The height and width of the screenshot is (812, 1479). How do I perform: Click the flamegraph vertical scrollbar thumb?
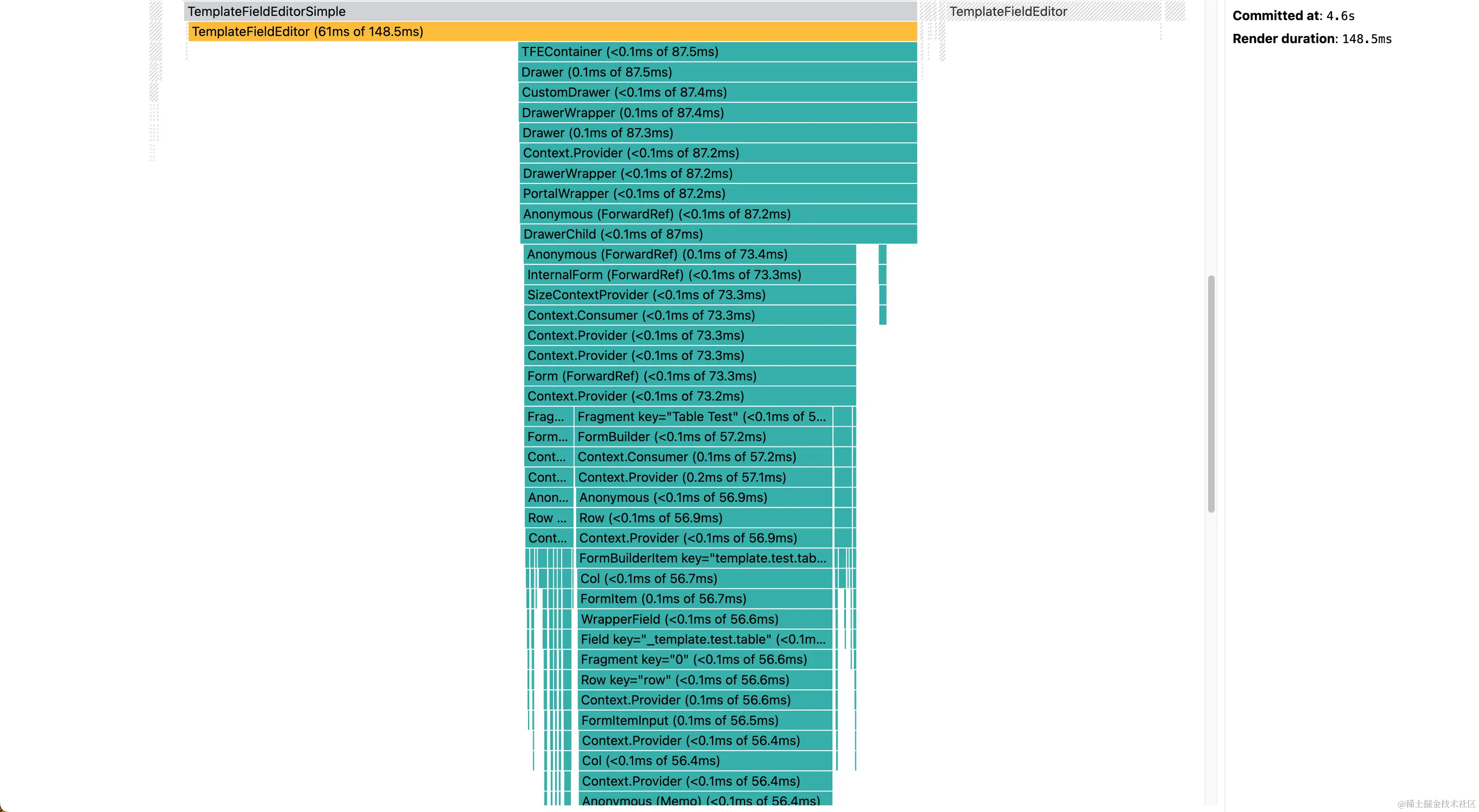(1211, 394)
